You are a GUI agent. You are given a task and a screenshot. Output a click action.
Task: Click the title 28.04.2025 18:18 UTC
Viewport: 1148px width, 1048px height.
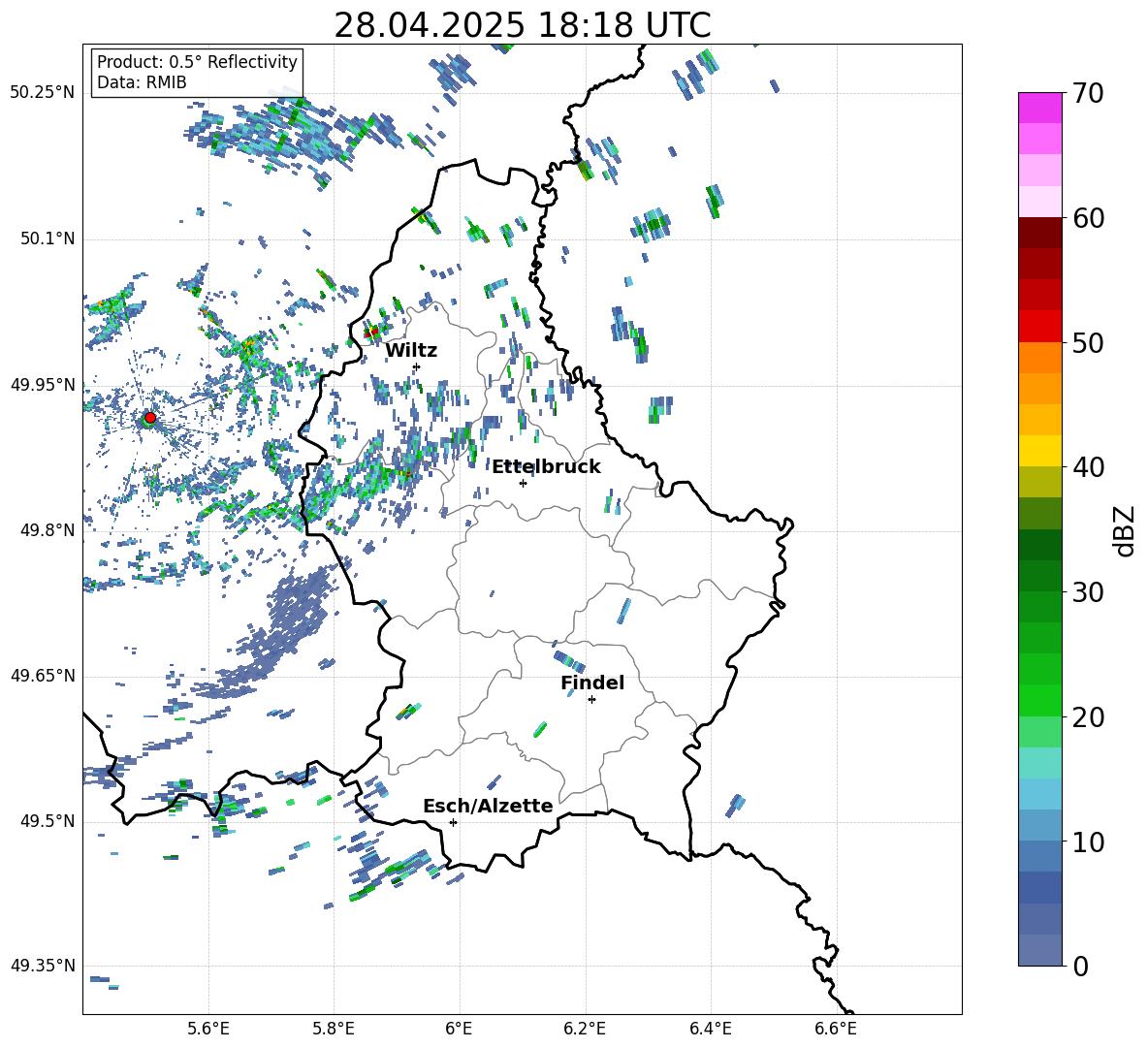522,25
